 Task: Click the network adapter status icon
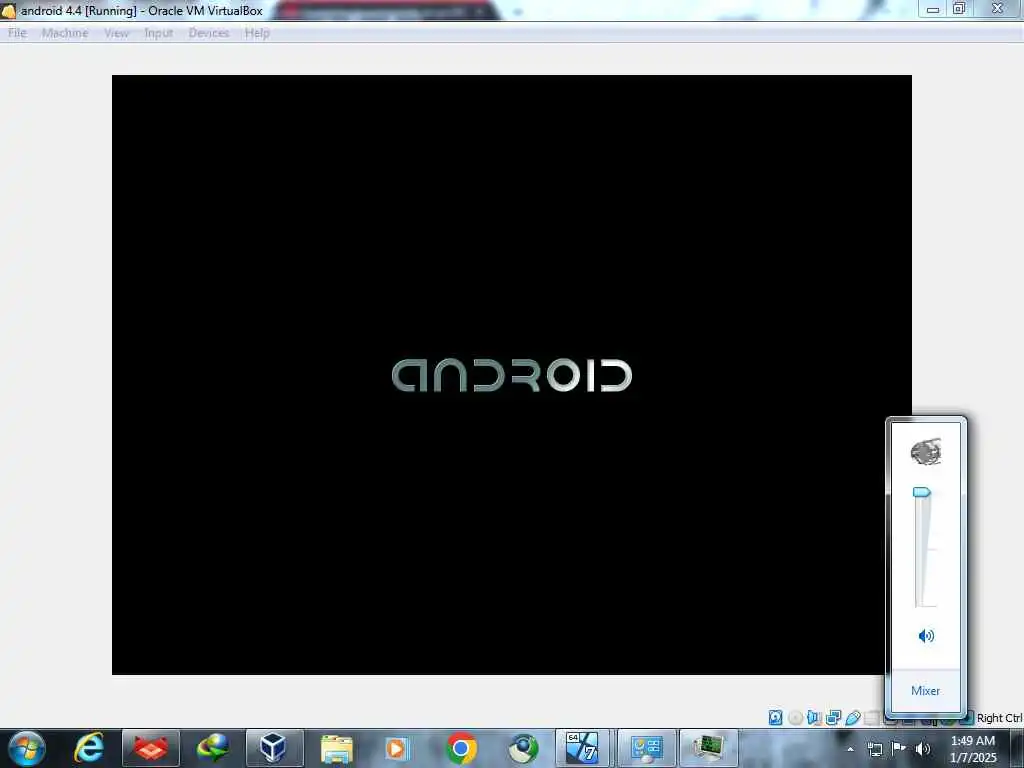click(833, 718)
